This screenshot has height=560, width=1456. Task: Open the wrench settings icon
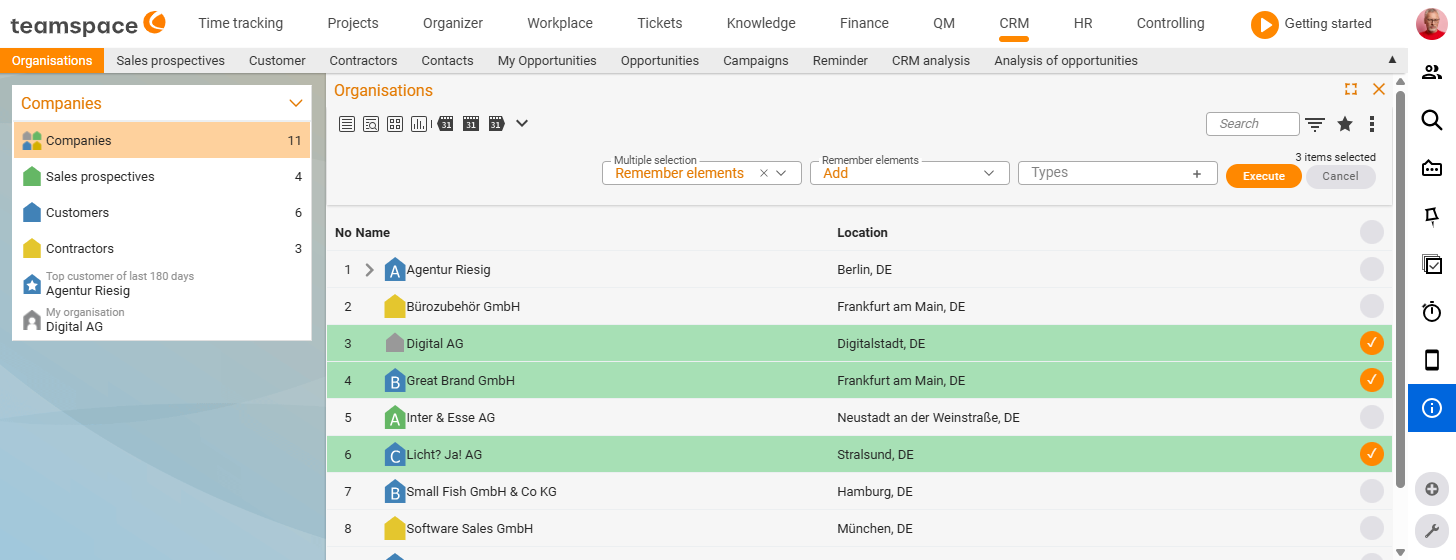click(x=1432, y=531)
